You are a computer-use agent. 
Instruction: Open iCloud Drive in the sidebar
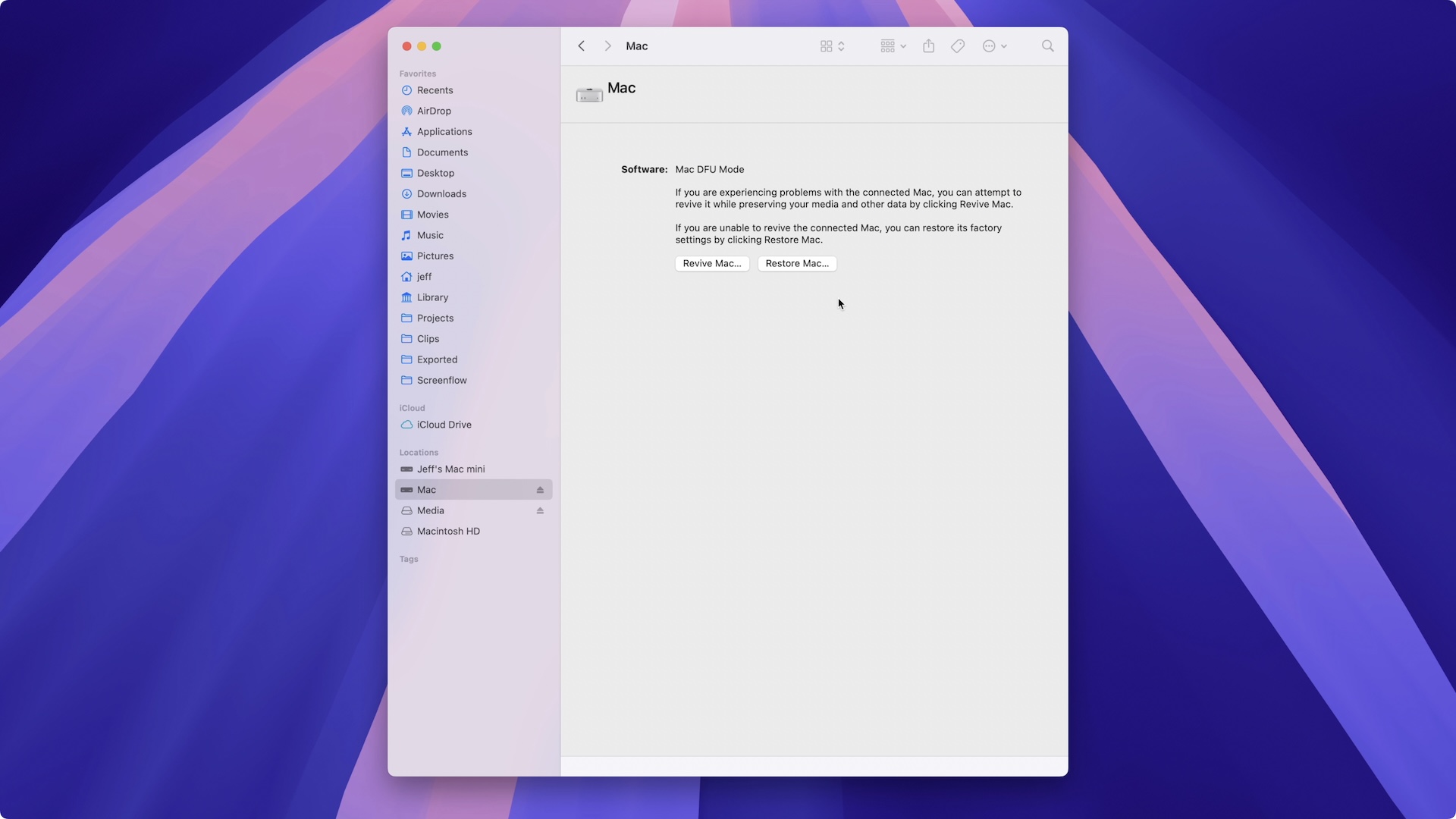pyautogui.click(x=444, y=425)
